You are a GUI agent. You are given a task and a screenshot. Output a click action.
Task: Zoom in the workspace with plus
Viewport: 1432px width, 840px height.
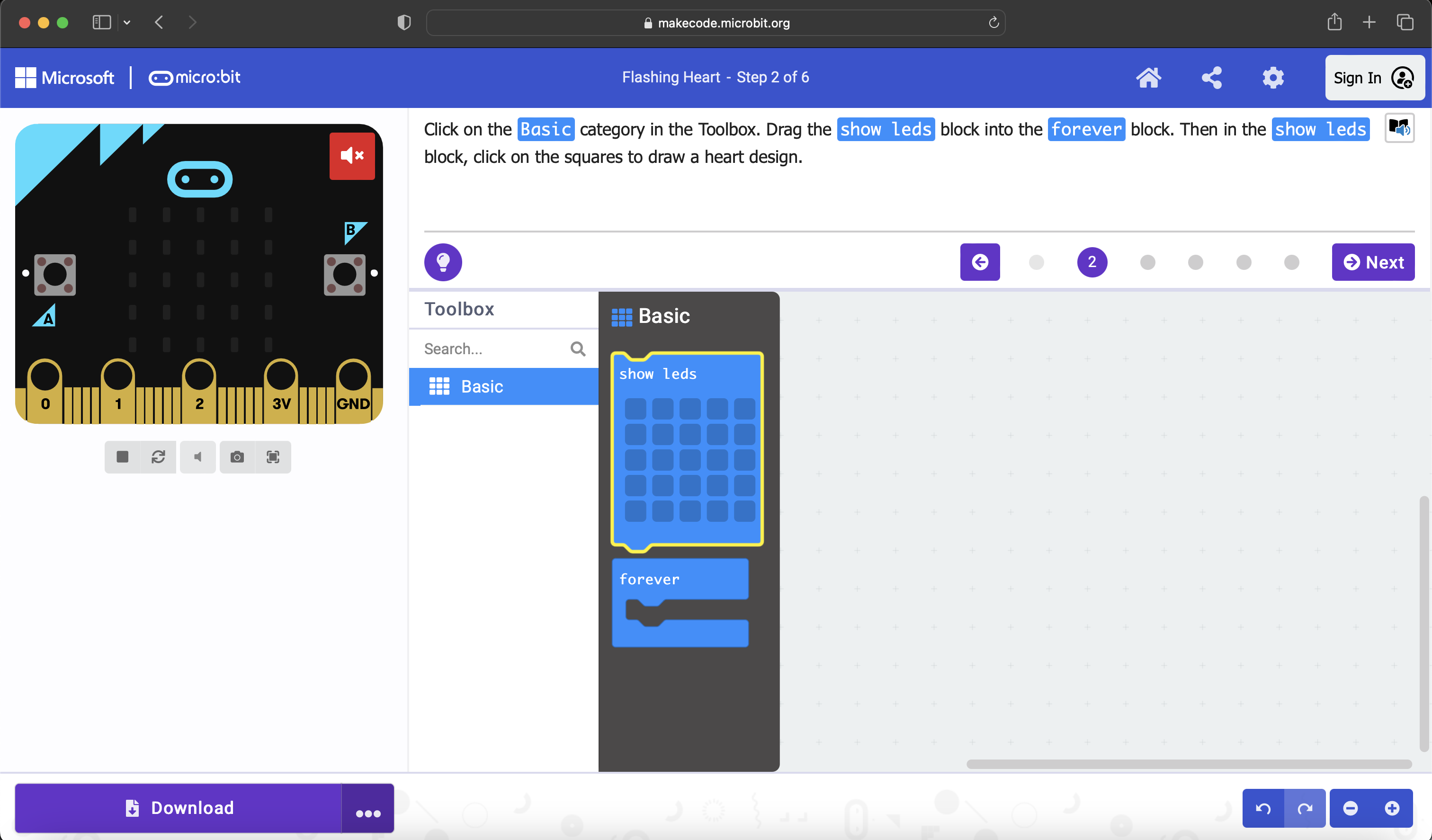(x=1392, y=808)
